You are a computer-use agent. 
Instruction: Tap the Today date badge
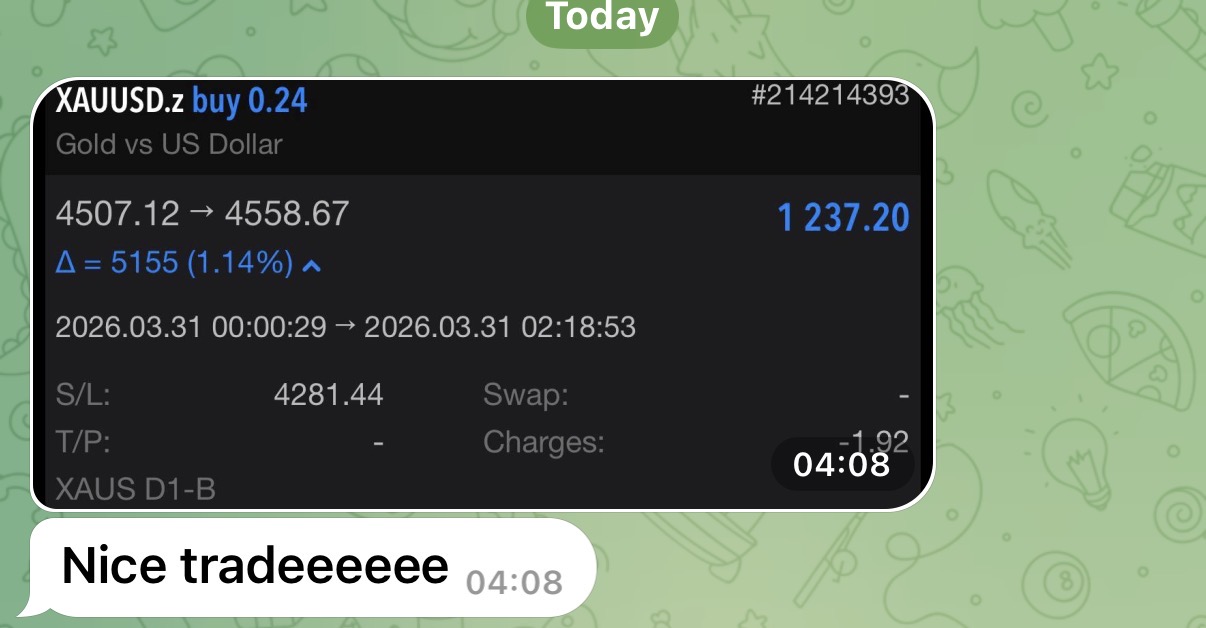coord(603,18)
